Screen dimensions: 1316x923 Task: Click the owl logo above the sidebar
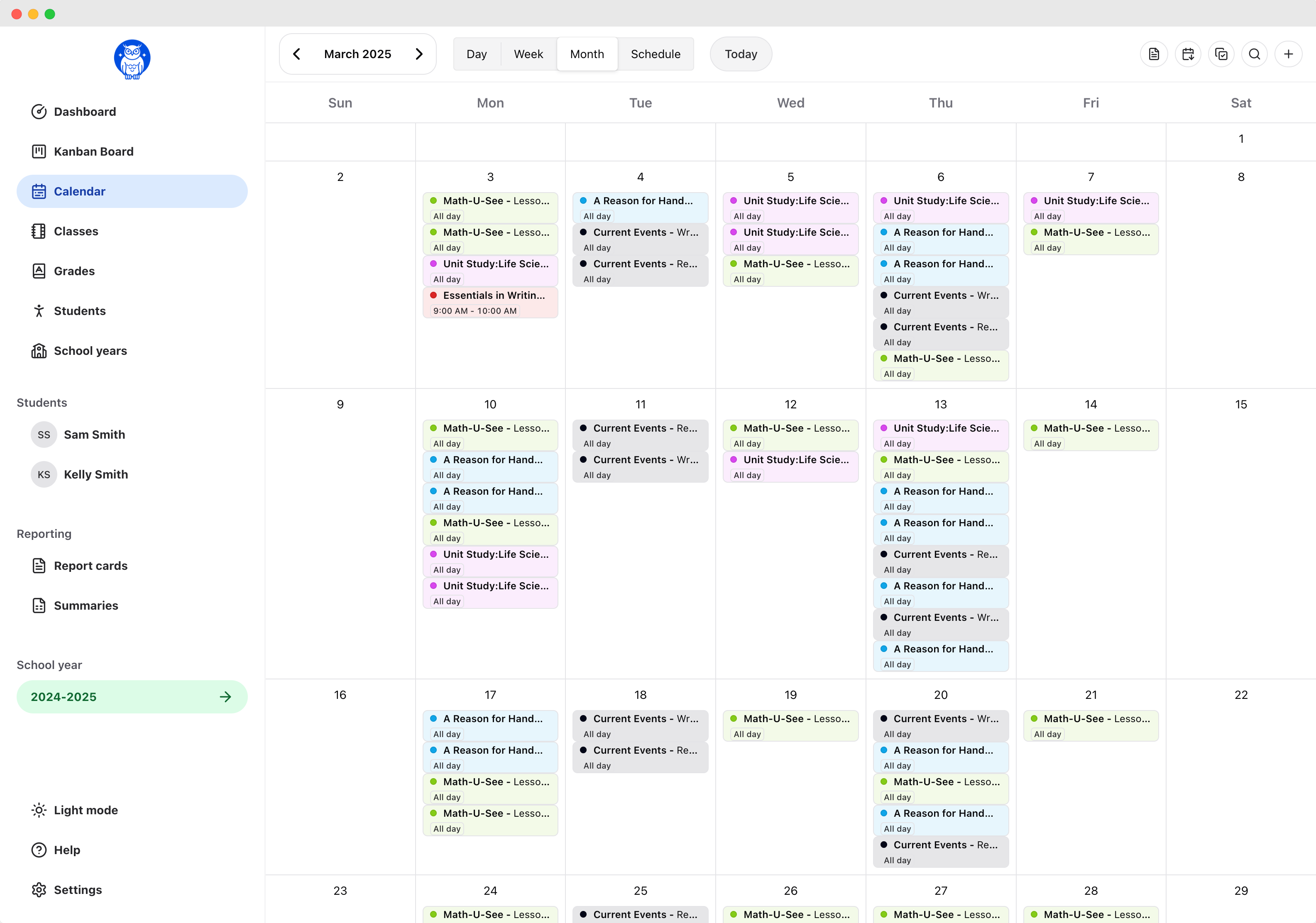(132, 59)
